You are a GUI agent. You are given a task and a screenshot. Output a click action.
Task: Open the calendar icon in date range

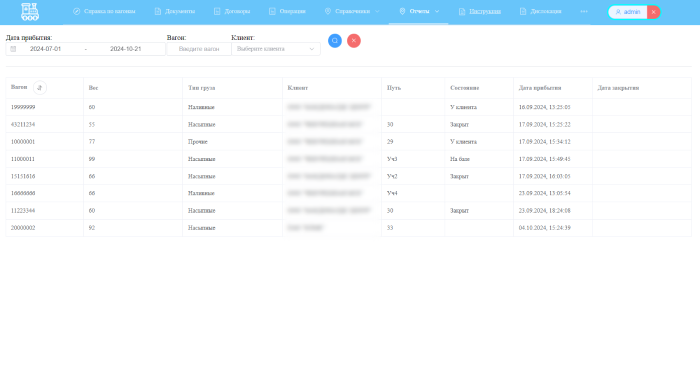13,49
